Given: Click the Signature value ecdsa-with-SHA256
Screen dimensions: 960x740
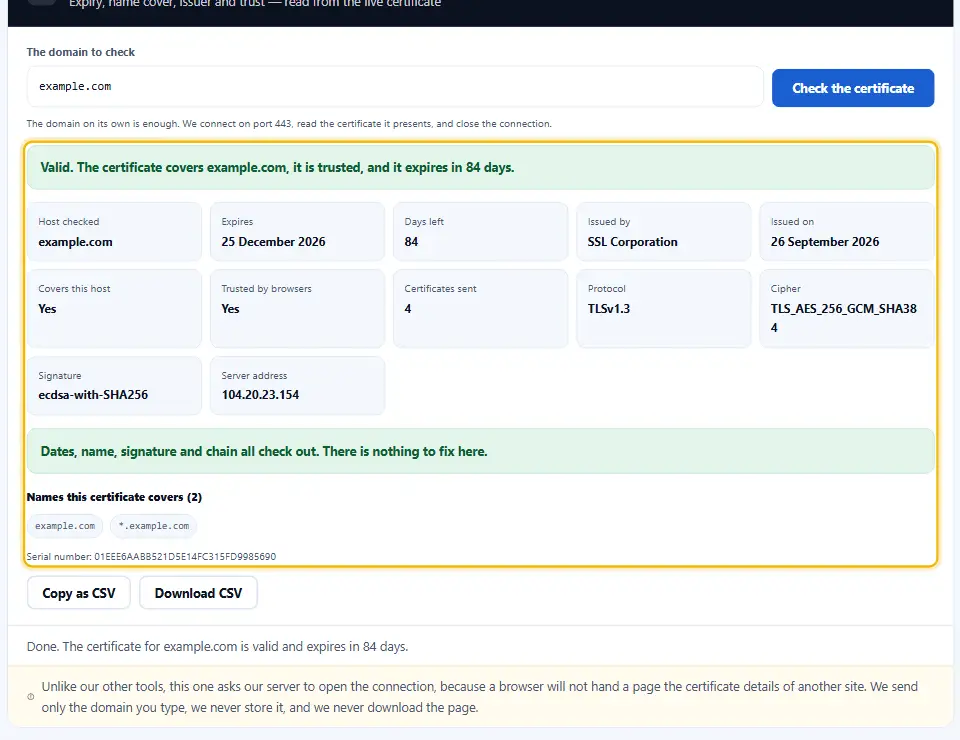Looking at the screenshot, I should 93,395.
